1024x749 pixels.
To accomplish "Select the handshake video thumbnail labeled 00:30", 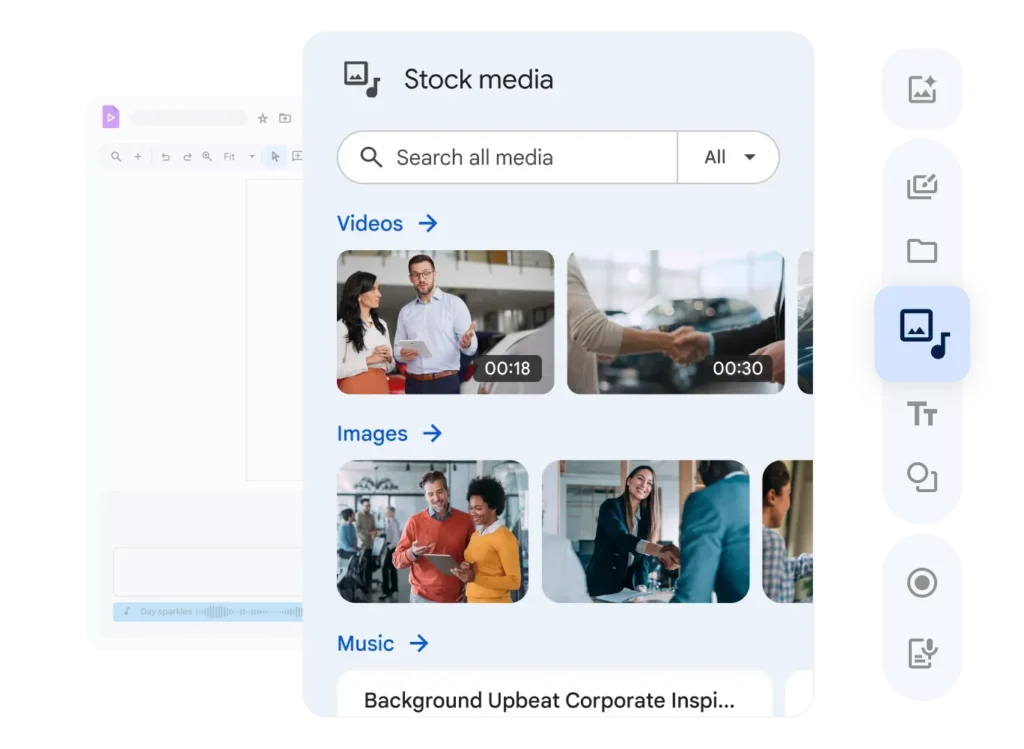I will (675, 321).
